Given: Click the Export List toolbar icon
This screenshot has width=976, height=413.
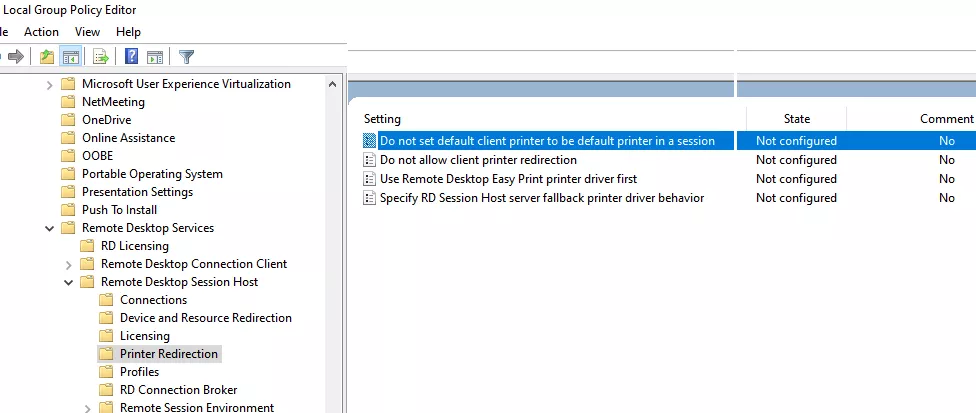Looking at the screenshot, I should (x=101, y=57).
